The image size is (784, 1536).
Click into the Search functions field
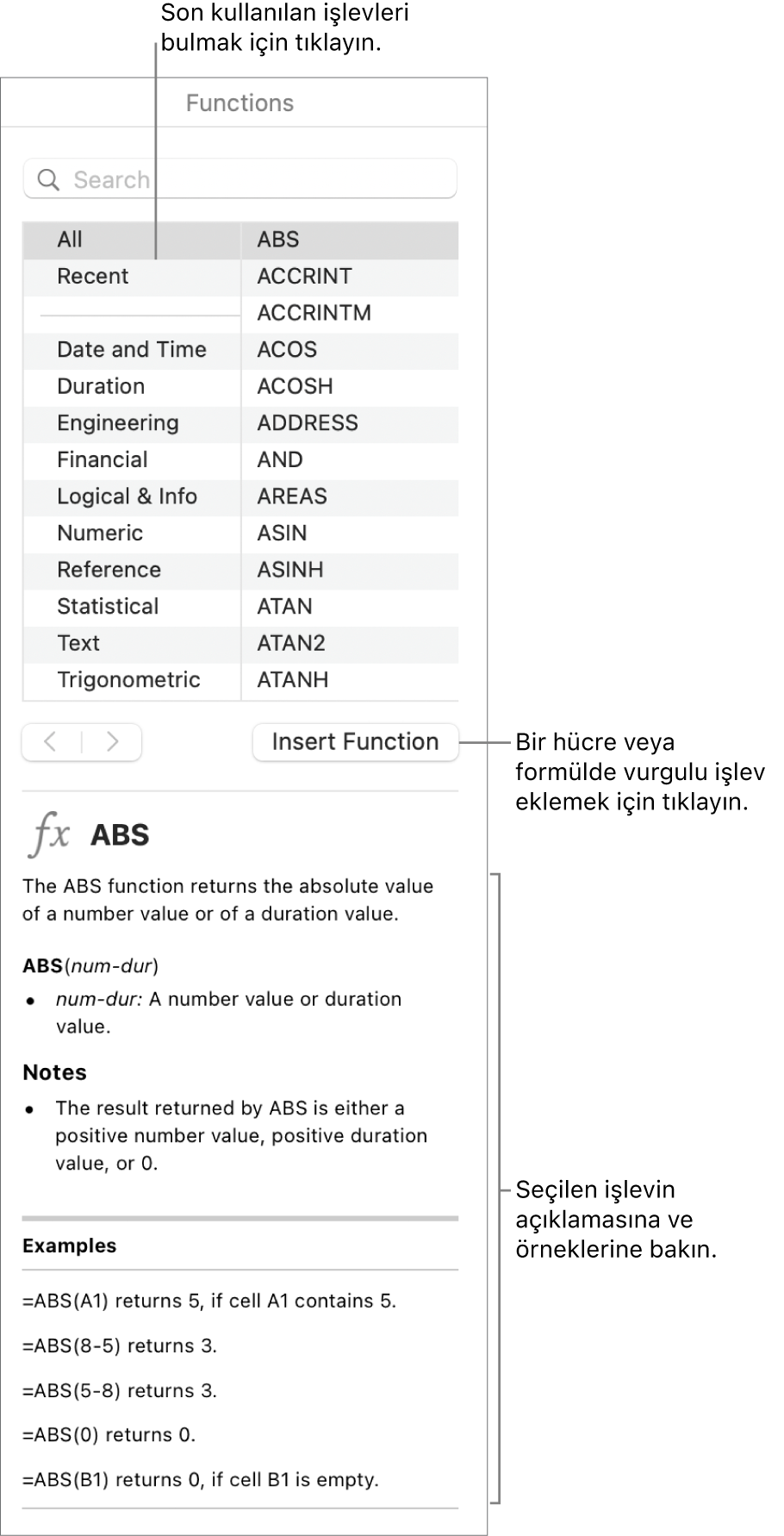click(x=258, y=180)
